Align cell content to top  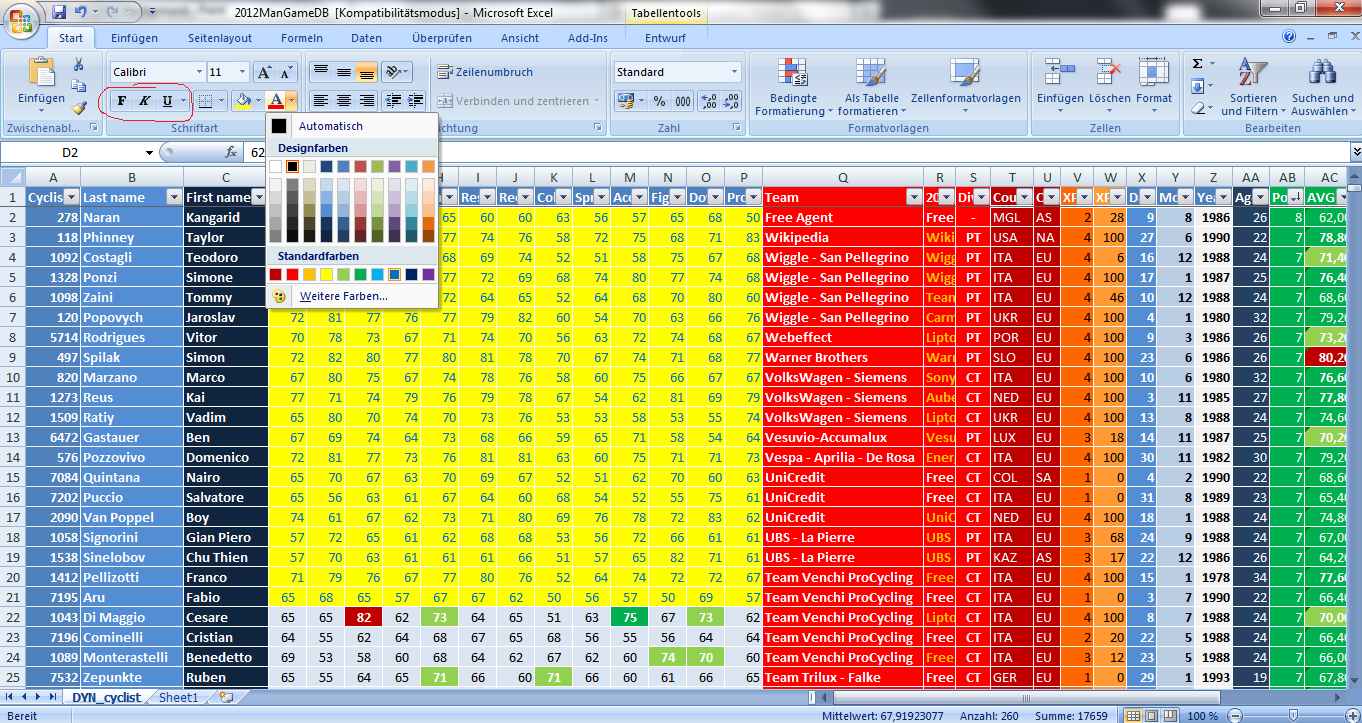(x=320, y=72)
